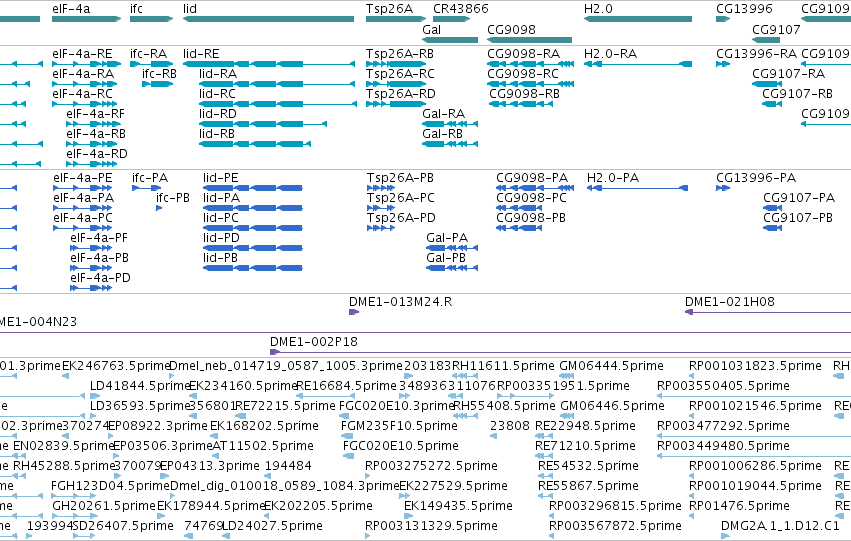The height and width of the screenshot is (541, 851).
Task: Click transcript ifc-RB
Action: (157, 84)
